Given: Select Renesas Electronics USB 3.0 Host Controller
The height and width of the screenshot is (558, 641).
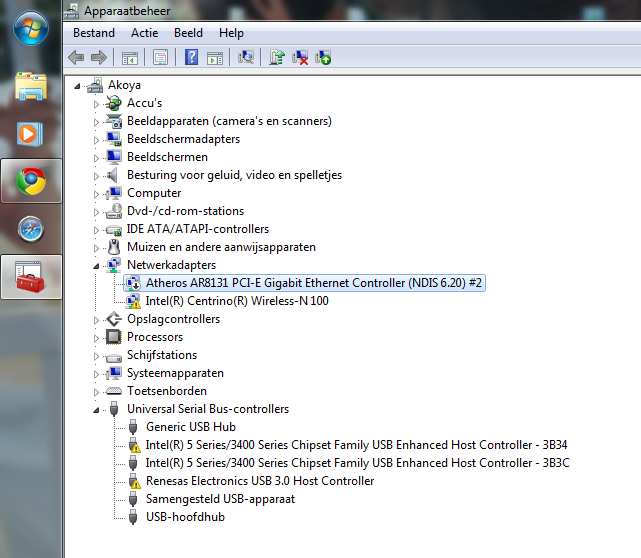Looking at the screenshot, I should tap(260, 481).
